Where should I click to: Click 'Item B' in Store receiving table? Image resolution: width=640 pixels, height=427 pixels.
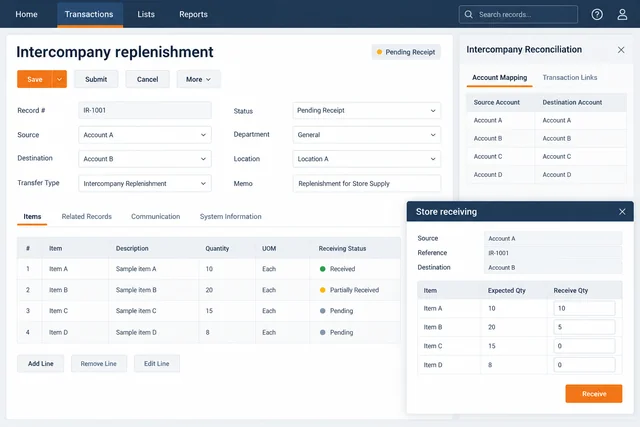pos(433,327)
